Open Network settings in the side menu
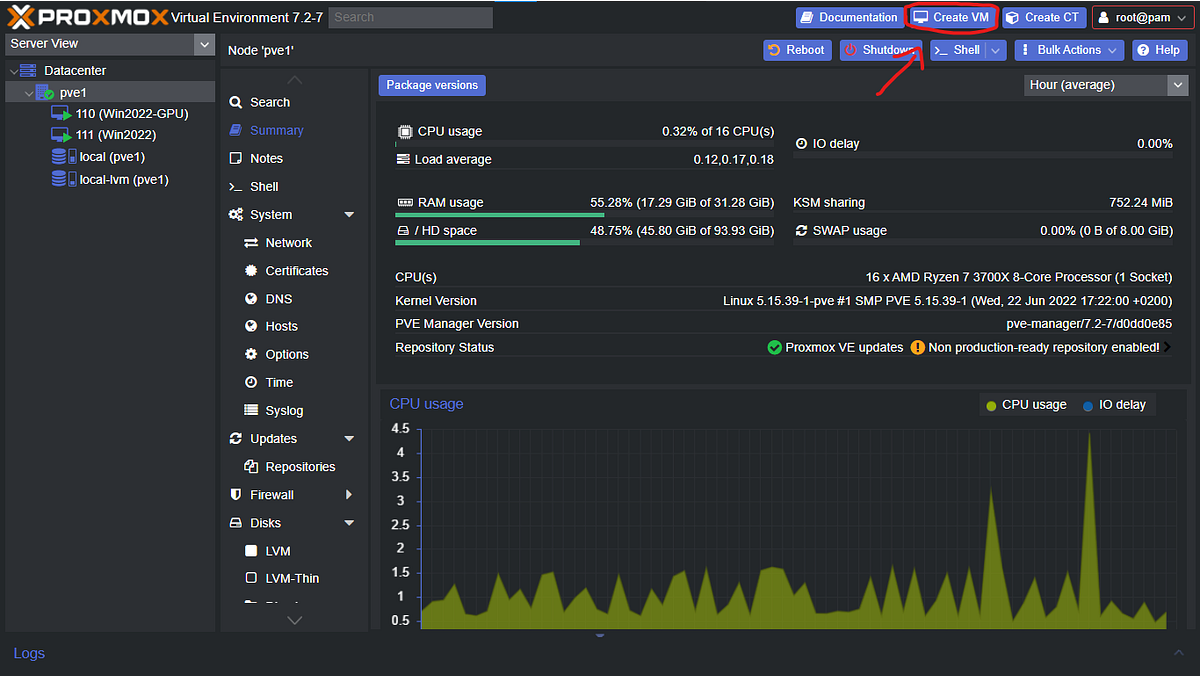This screenshot has width=1200, height=676. [288, 243]
